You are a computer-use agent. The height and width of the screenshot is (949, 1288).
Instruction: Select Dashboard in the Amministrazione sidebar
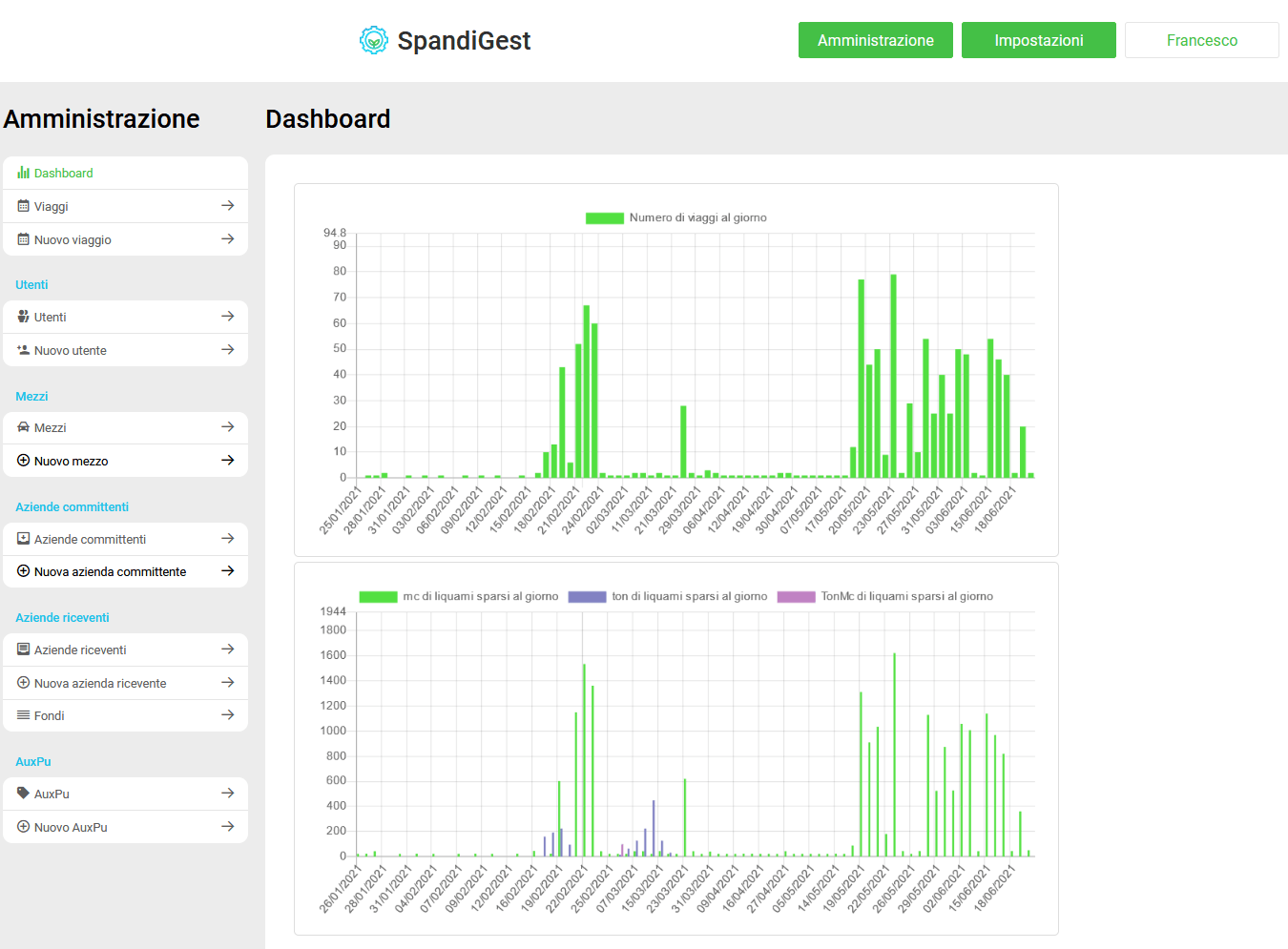coord(64,173)
